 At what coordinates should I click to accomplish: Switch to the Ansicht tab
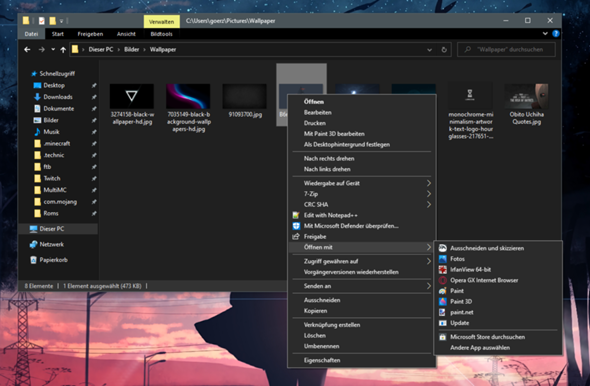(126, 34)
